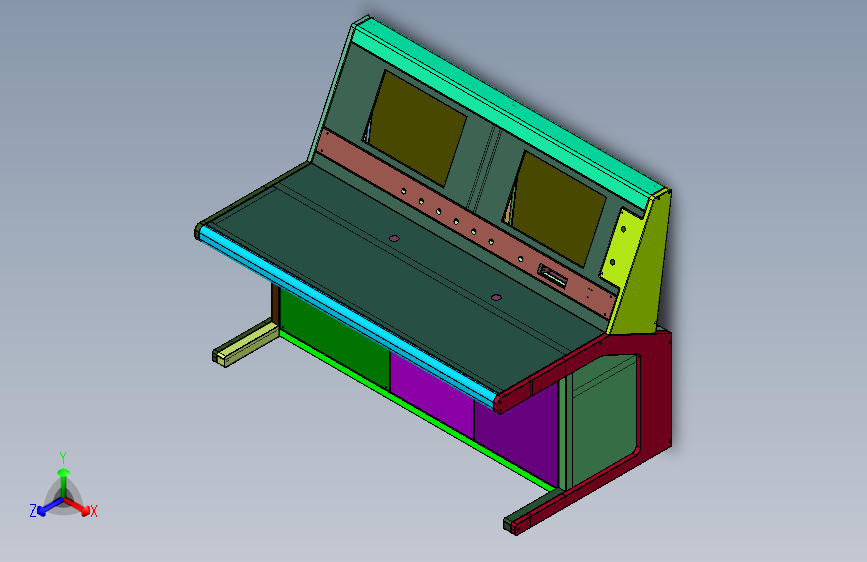Click the blue Z axis of the triad

point(50,506)
